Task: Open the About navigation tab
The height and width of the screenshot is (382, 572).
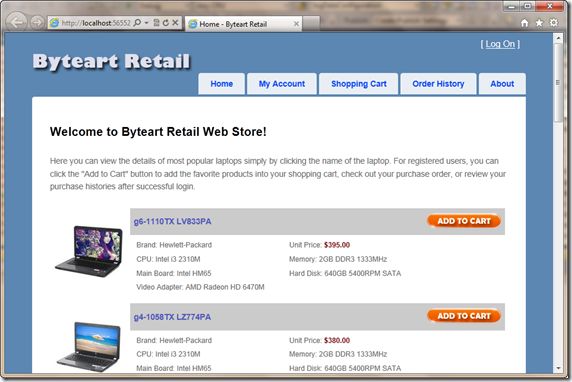Action: click(502, 84)
